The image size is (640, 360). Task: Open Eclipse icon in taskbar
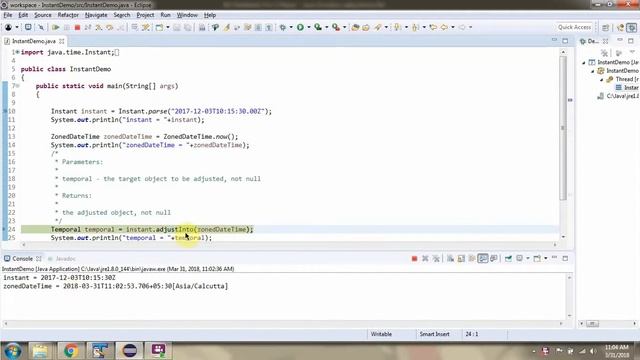tap(130, 351)
